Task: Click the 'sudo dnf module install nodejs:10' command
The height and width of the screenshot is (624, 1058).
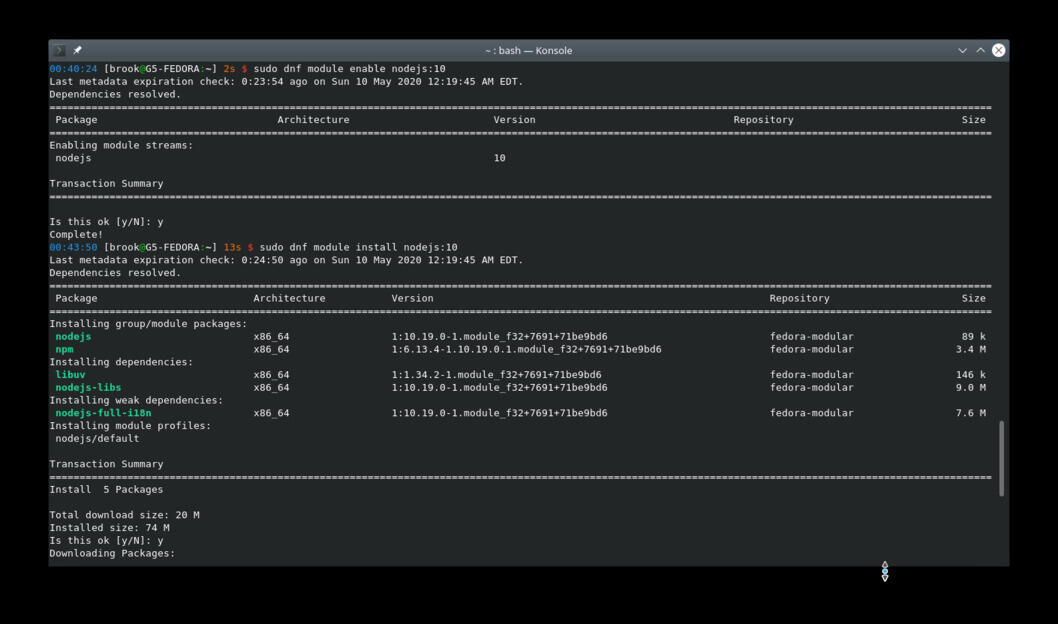Action: [x=358, y=248]
